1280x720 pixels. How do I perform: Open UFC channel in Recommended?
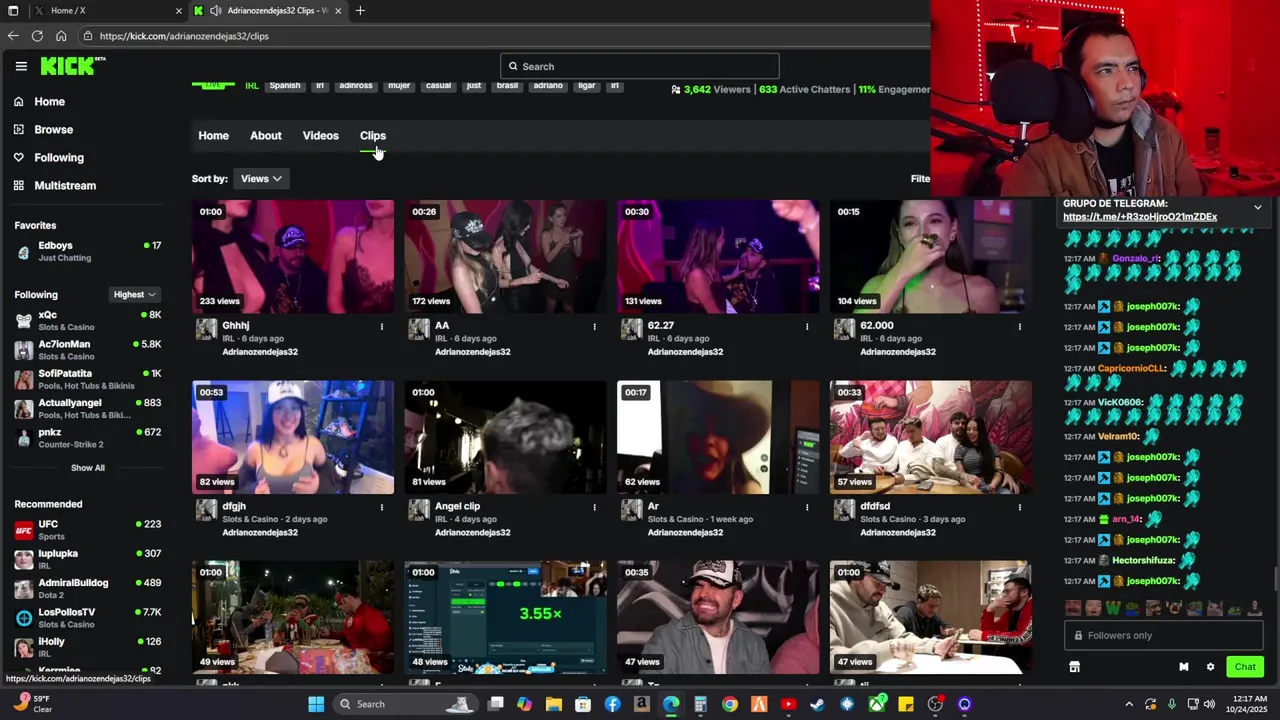[x=88, y=530]
